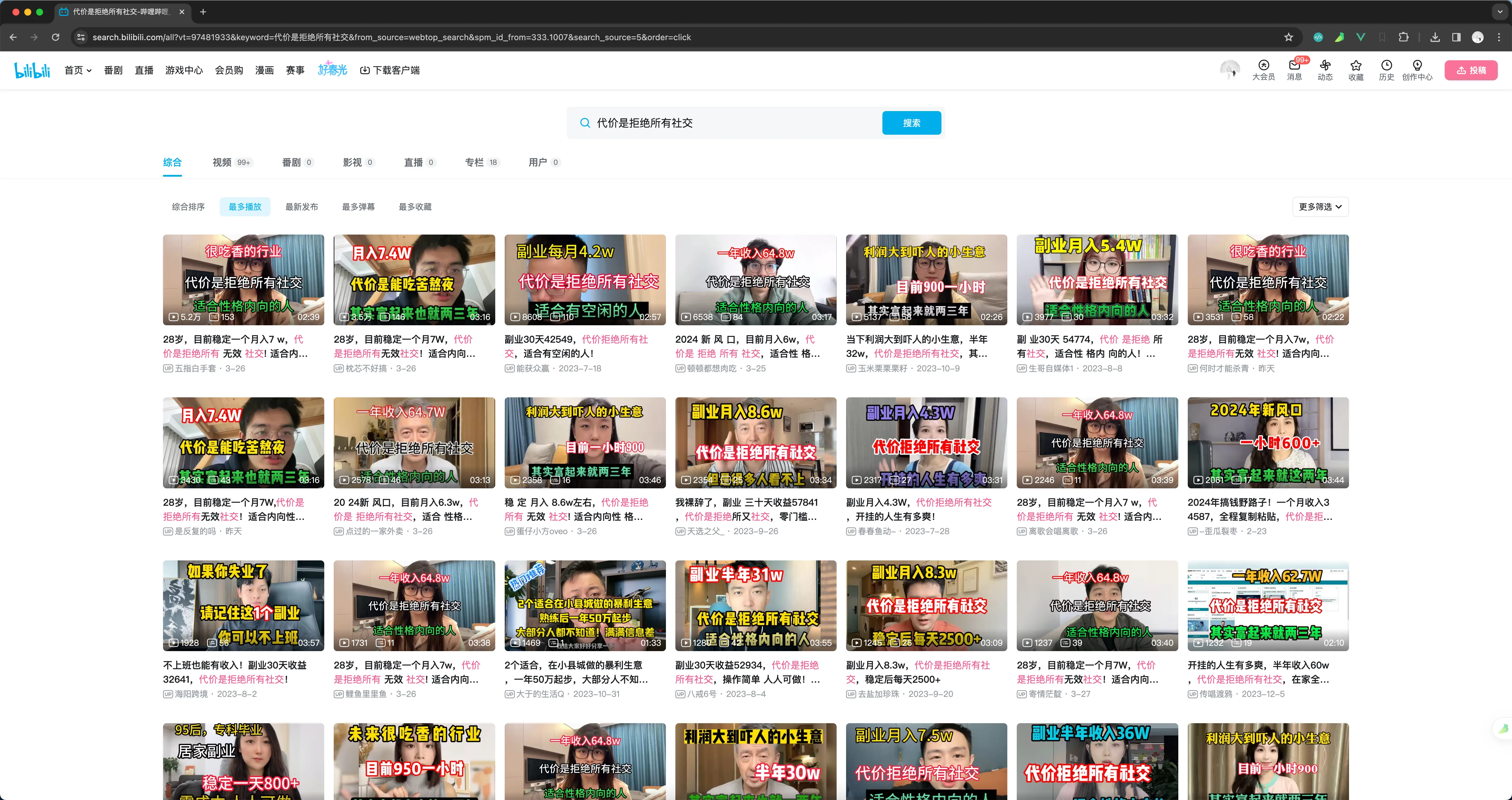Click the 好春光 spring banner logo
Viewport: 1512px width, 800px height.
pyautogui.click(x=332, y=69)
